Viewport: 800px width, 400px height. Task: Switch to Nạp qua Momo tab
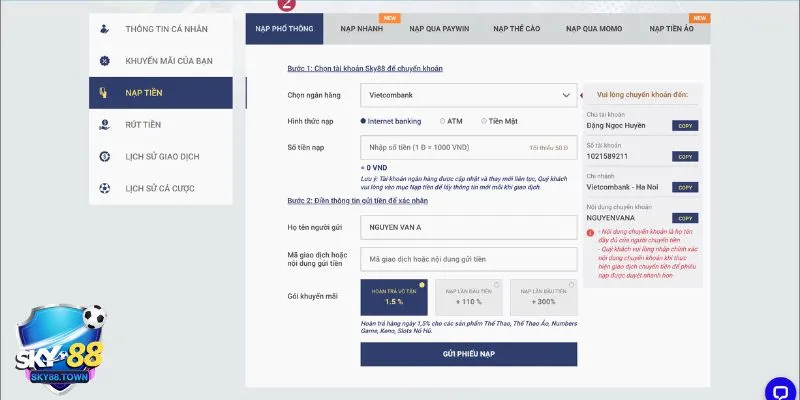[x=594, y=29]
